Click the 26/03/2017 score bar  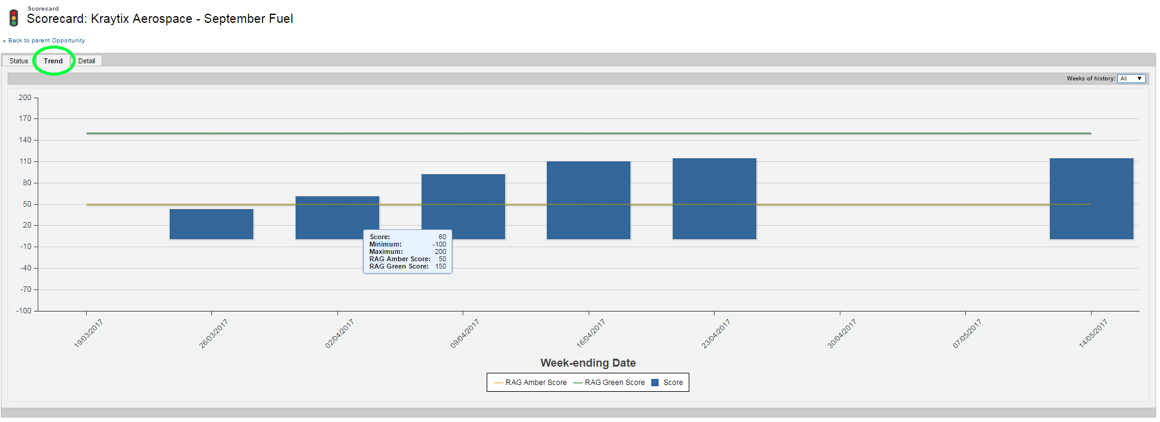(212, 224)
